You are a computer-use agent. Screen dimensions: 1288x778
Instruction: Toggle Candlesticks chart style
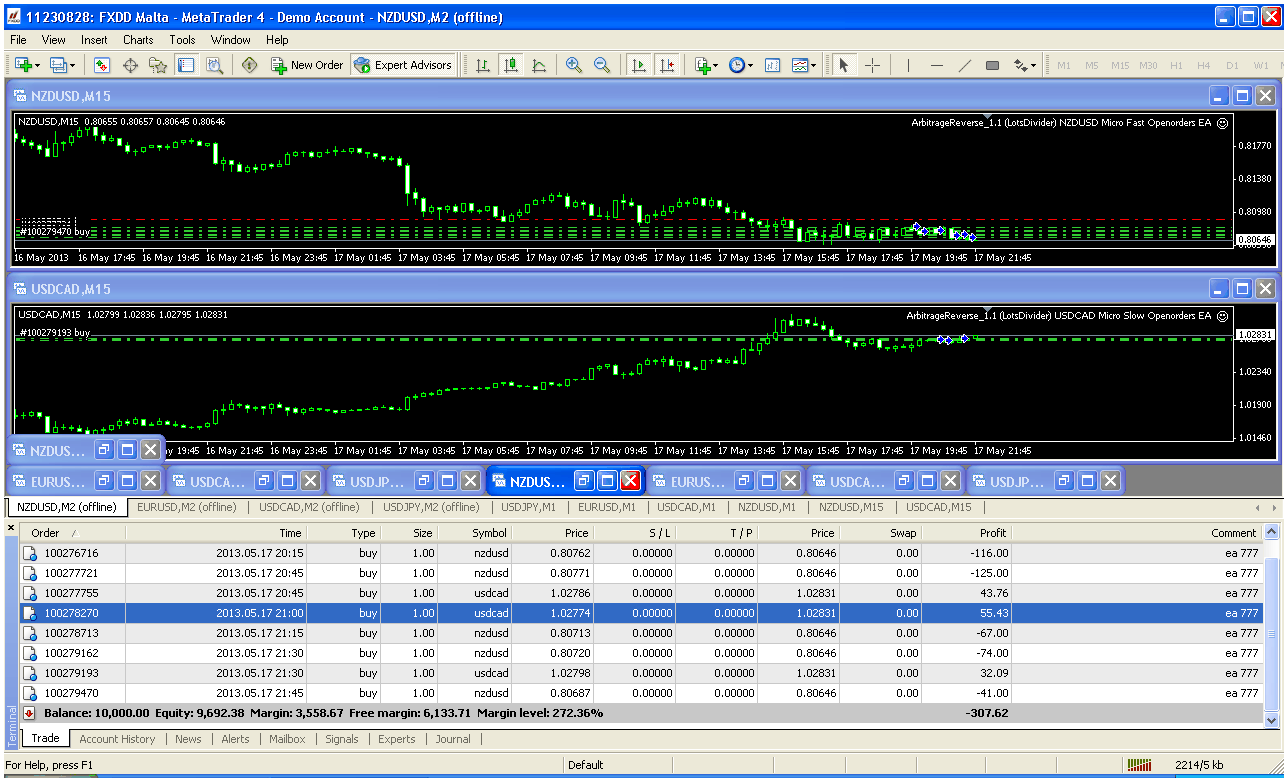pos(511,65)
